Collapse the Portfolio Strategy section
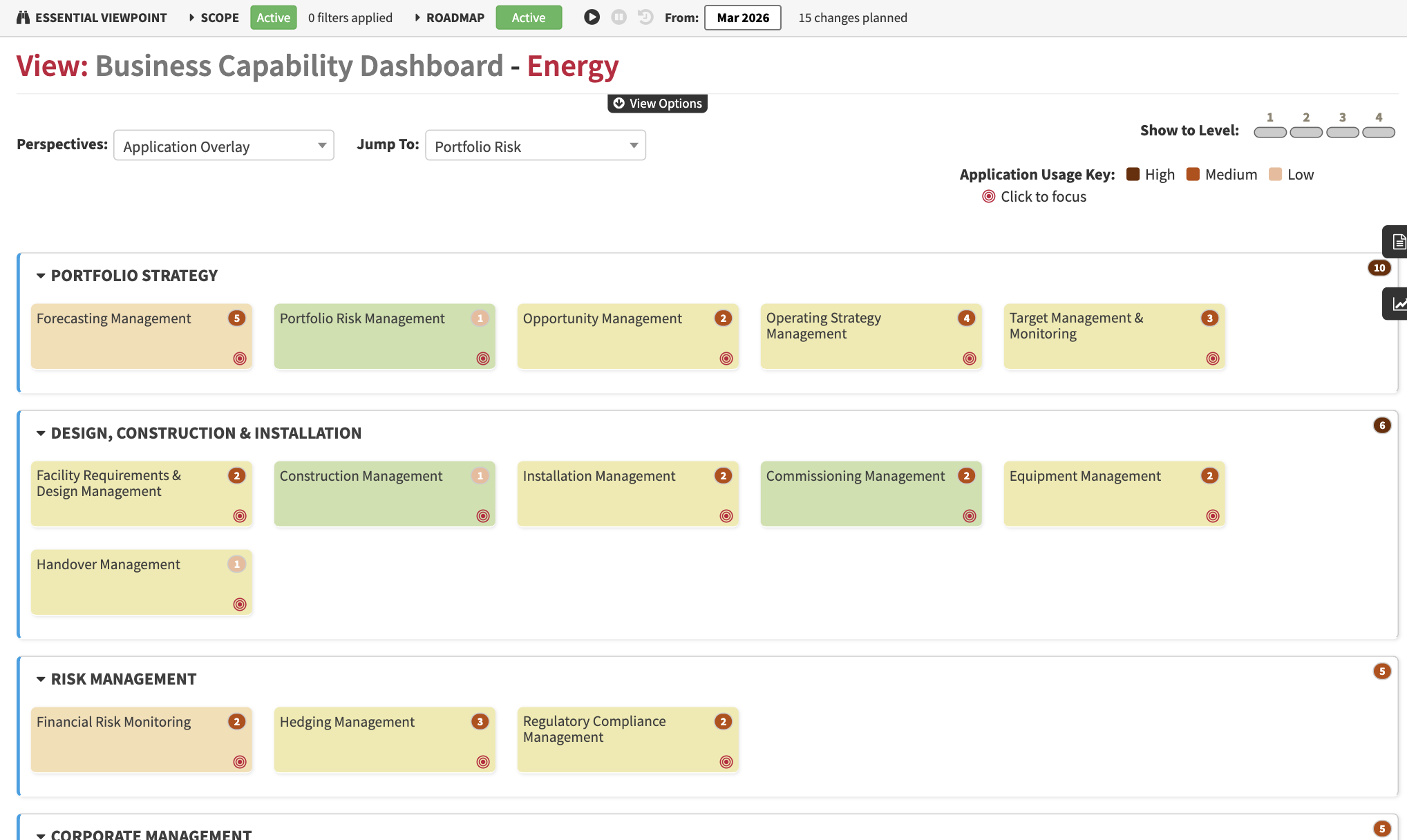Screen dimensions: 1407x840 click(x=41, y=276)
